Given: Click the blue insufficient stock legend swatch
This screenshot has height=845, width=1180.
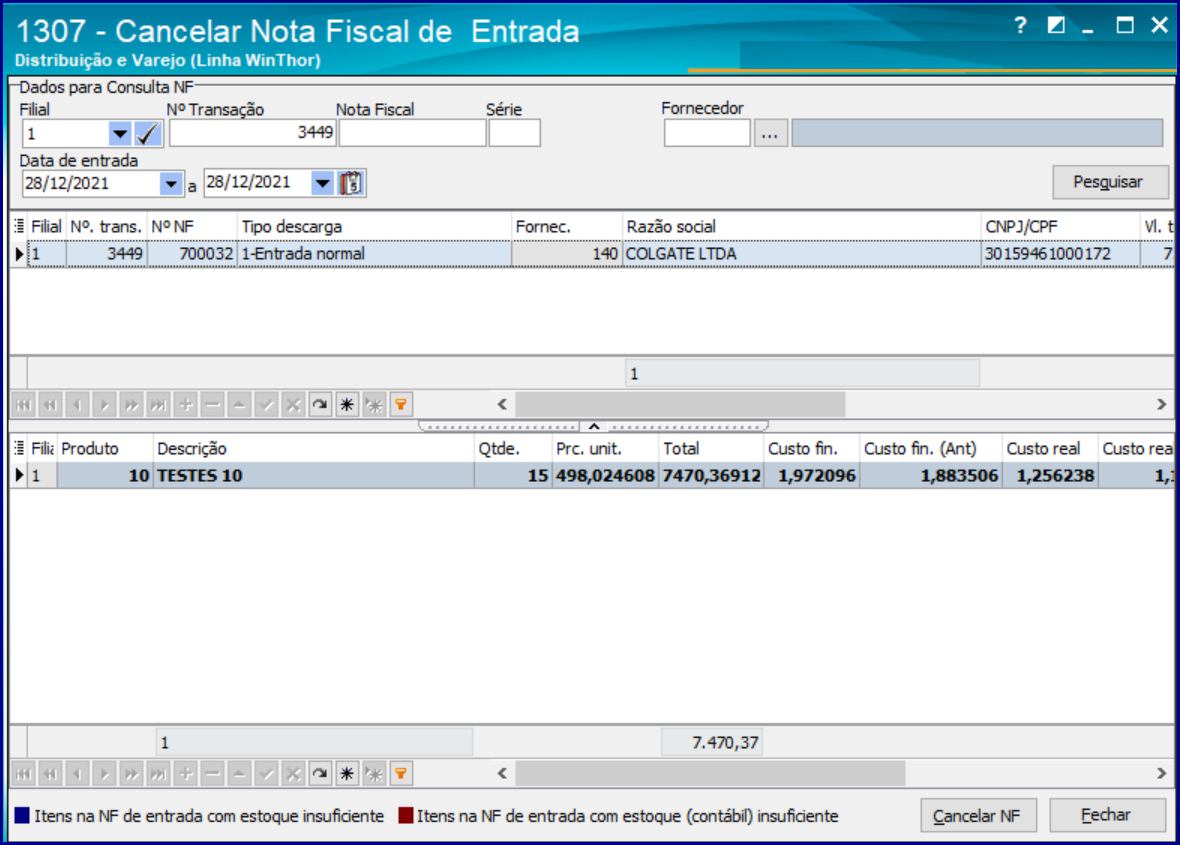Looking at the screenshot, I should point(23,816).
